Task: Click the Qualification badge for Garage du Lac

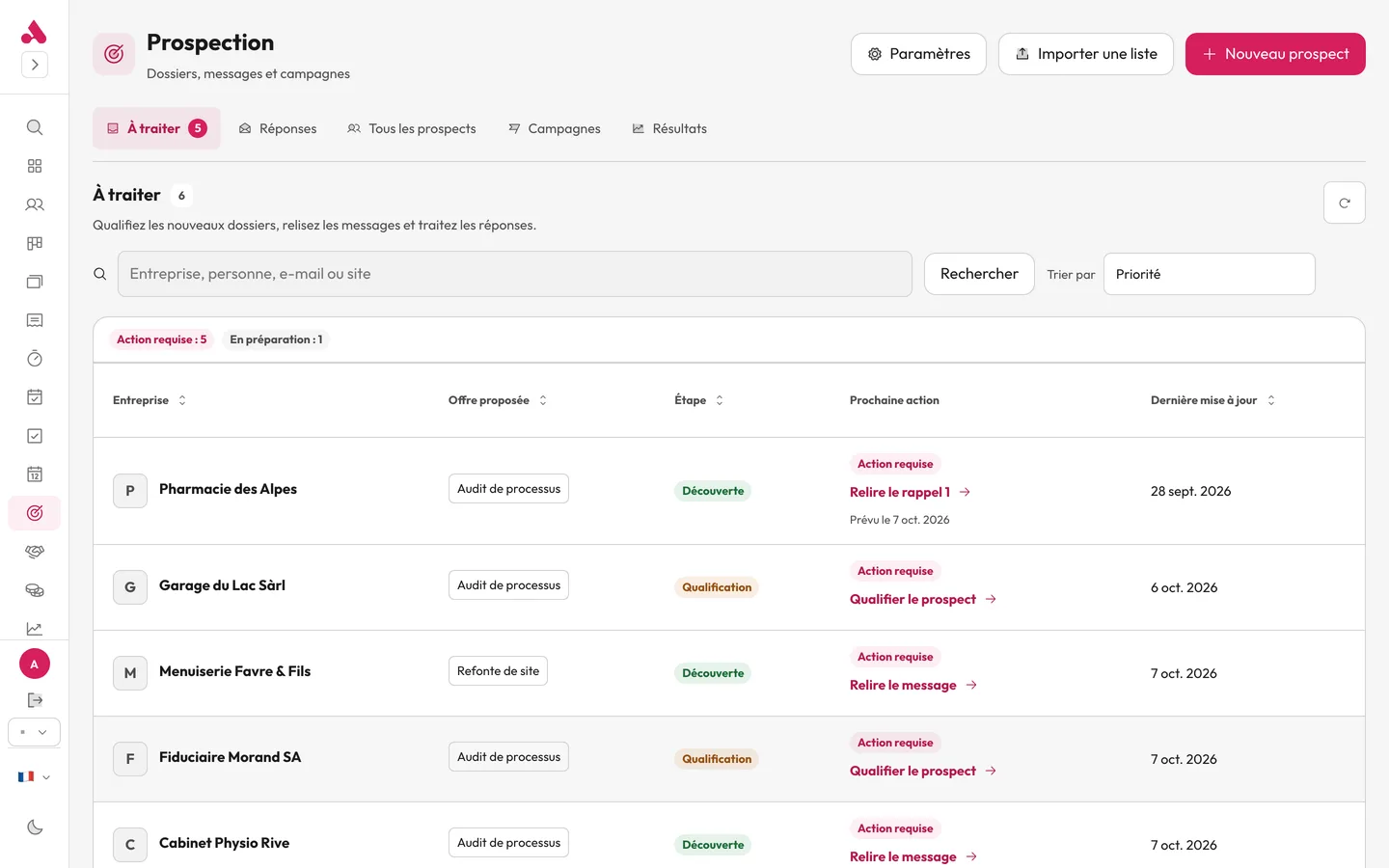Action: (x=717, y=587)
